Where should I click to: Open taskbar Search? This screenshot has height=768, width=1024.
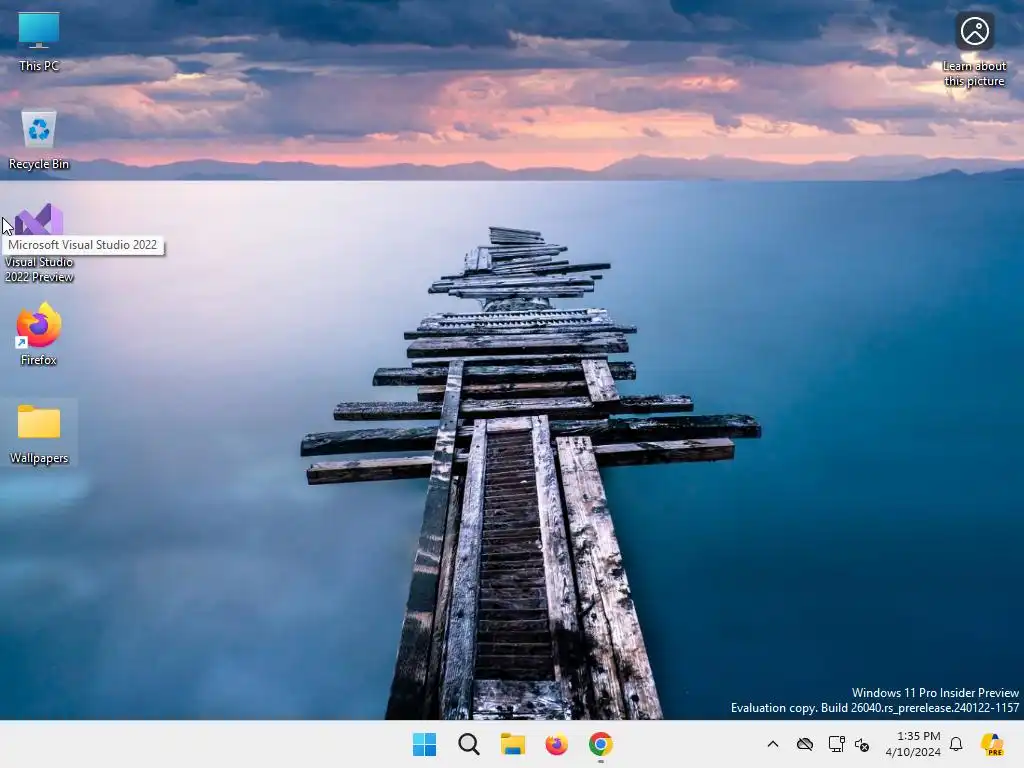click(469, 744)
